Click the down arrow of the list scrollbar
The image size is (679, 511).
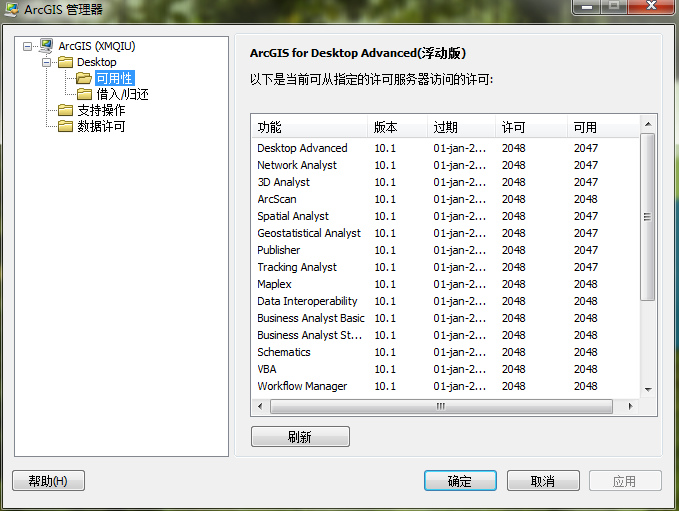pyautogui.click(x=648, y=390)
